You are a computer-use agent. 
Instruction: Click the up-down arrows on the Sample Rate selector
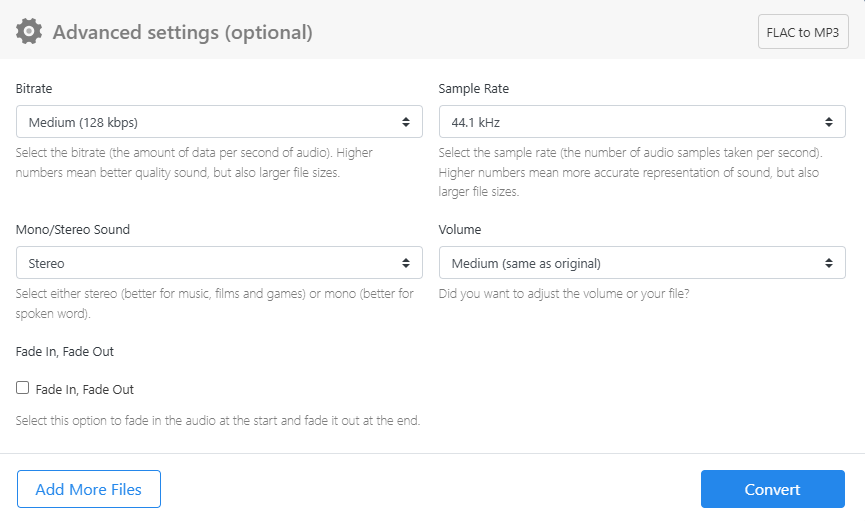tap(828, 122)
